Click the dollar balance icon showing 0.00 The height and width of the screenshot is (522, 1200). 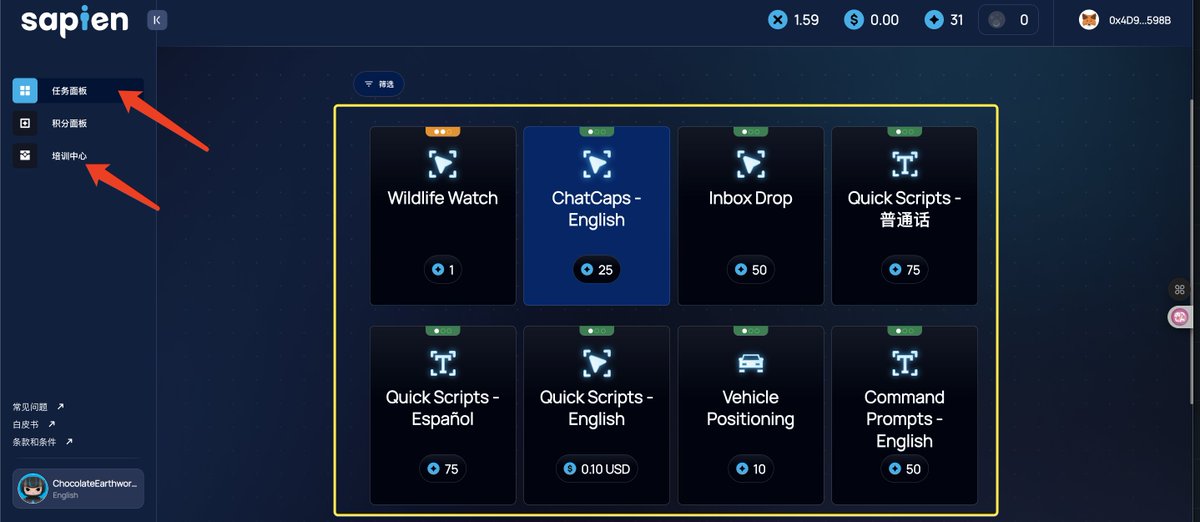(x=853, y=20)
